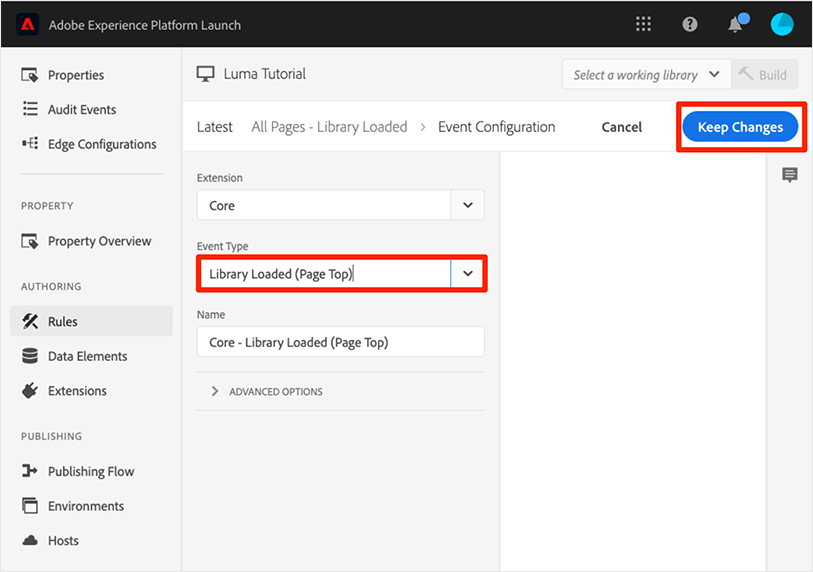
Task: Click the Rules tools icon
Action: (30, 322)
